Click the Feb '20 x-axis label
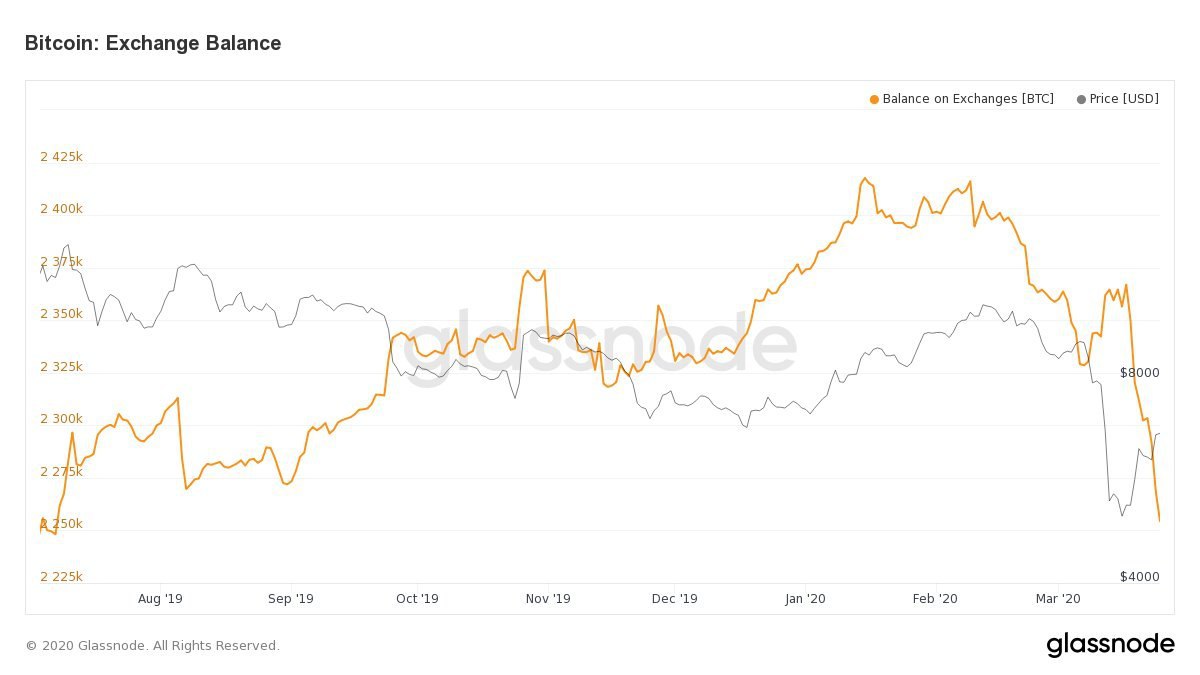This screenshot has width=1200, height=675. (936, 599)
